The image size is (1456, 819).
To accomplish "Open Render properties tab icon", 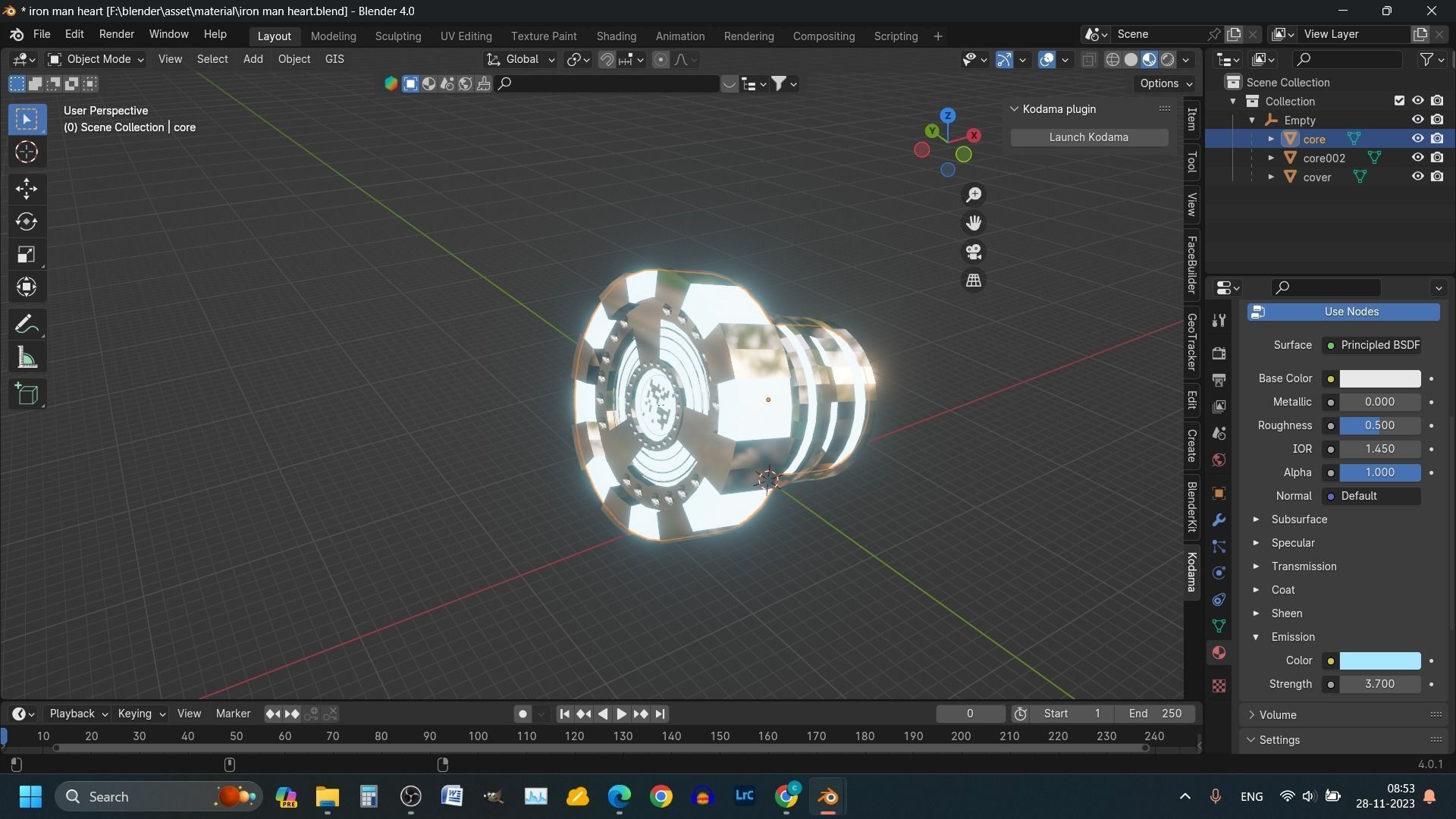I will (1219, 353).
